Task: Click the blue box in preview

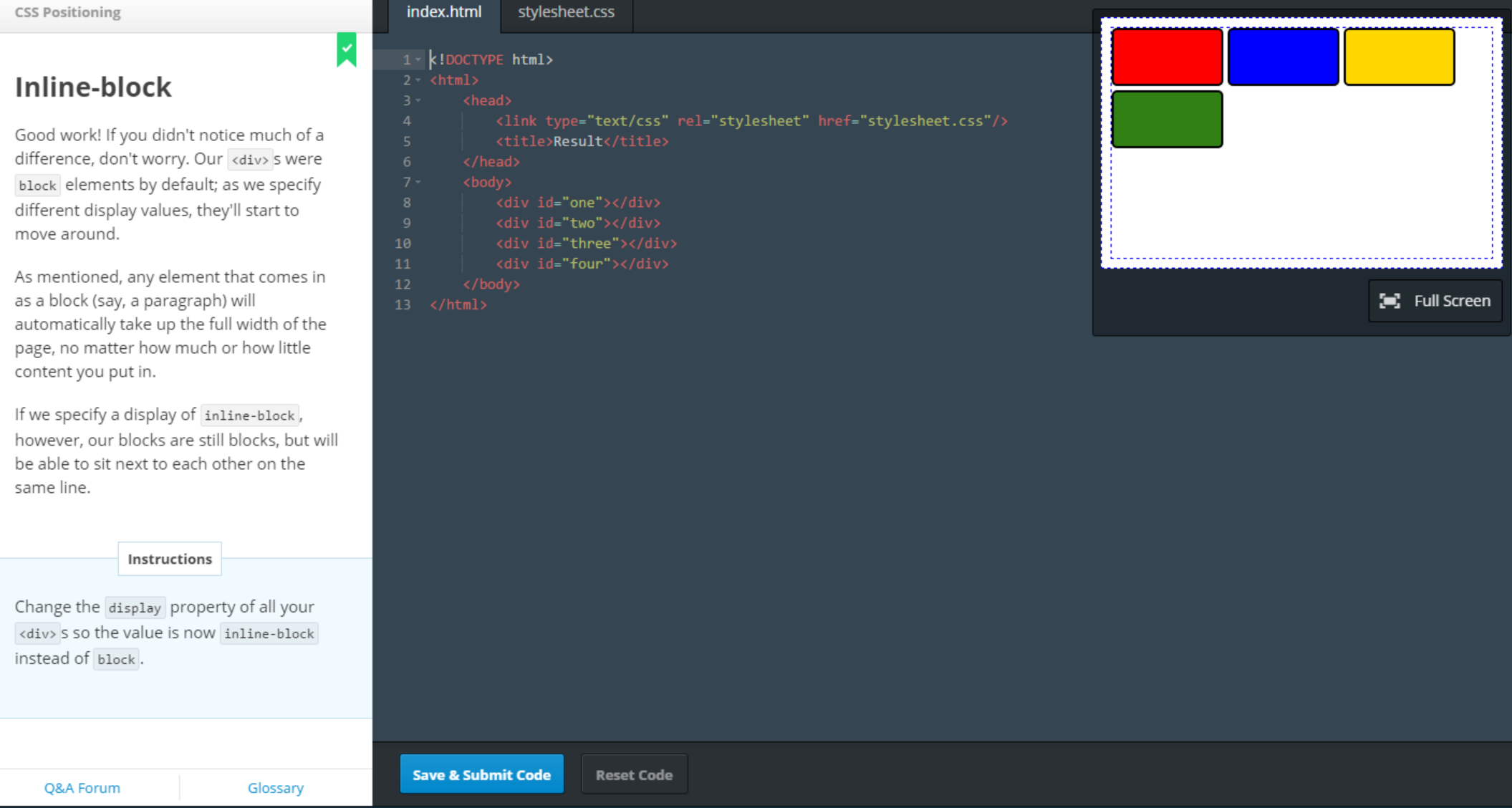Action: [1283, 57]
